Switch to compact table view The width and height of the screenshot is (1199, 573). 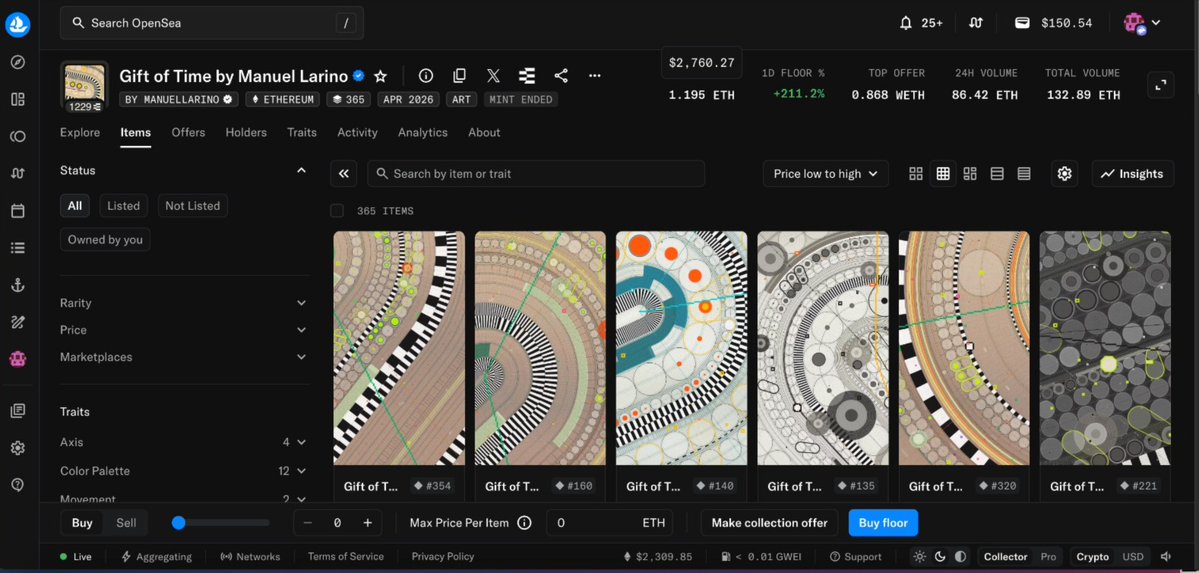pyautogui.click(x=1024, y=174)
